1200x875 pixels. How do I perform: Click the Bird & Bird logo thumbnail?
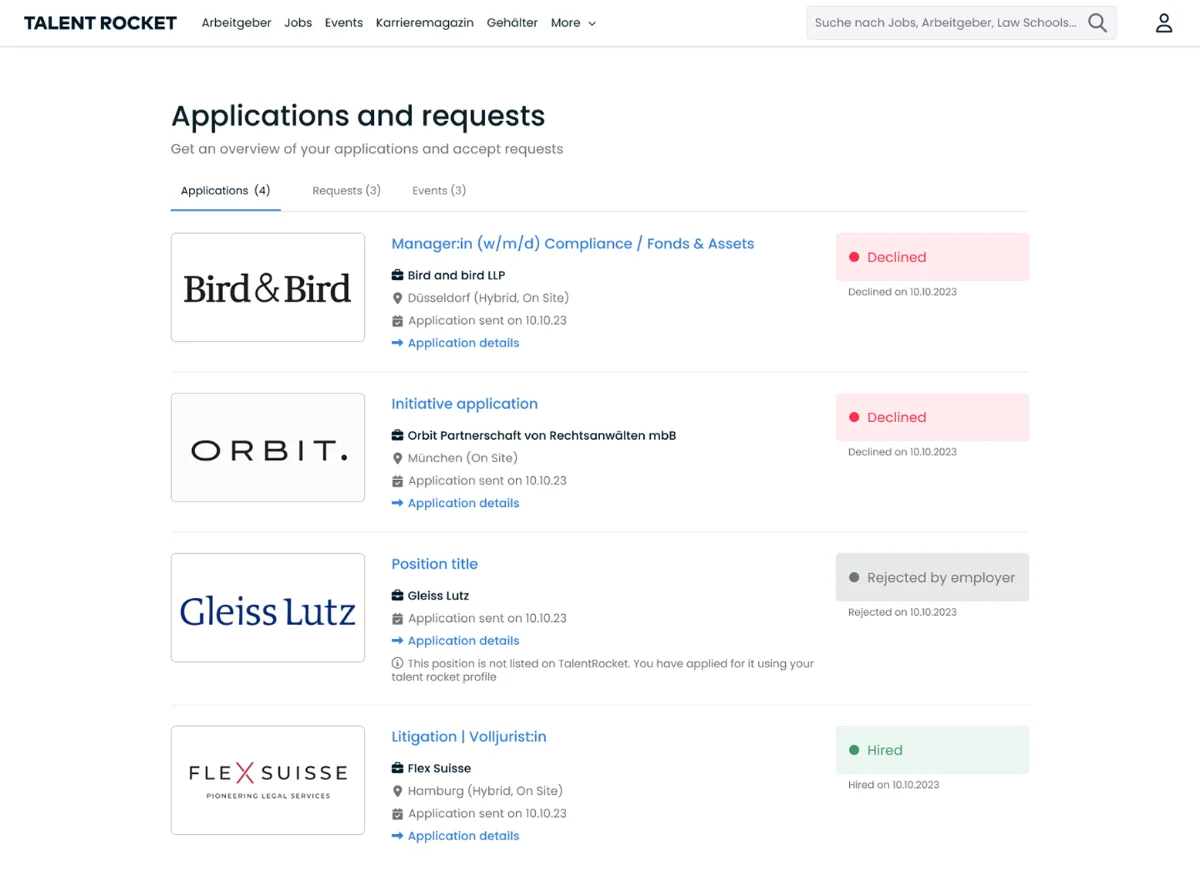(268, 288)
